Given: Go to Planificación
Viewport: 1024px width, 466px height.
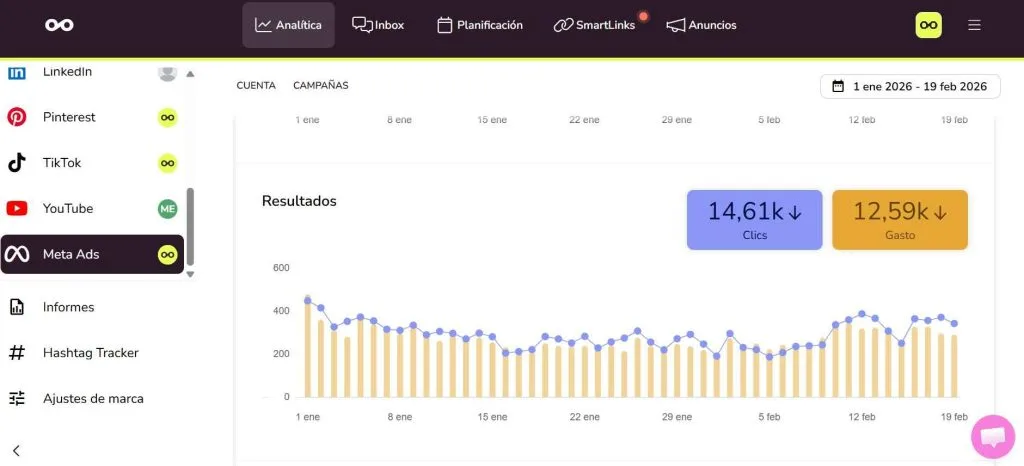Looking at the screenshot, I should click(480, 25).
